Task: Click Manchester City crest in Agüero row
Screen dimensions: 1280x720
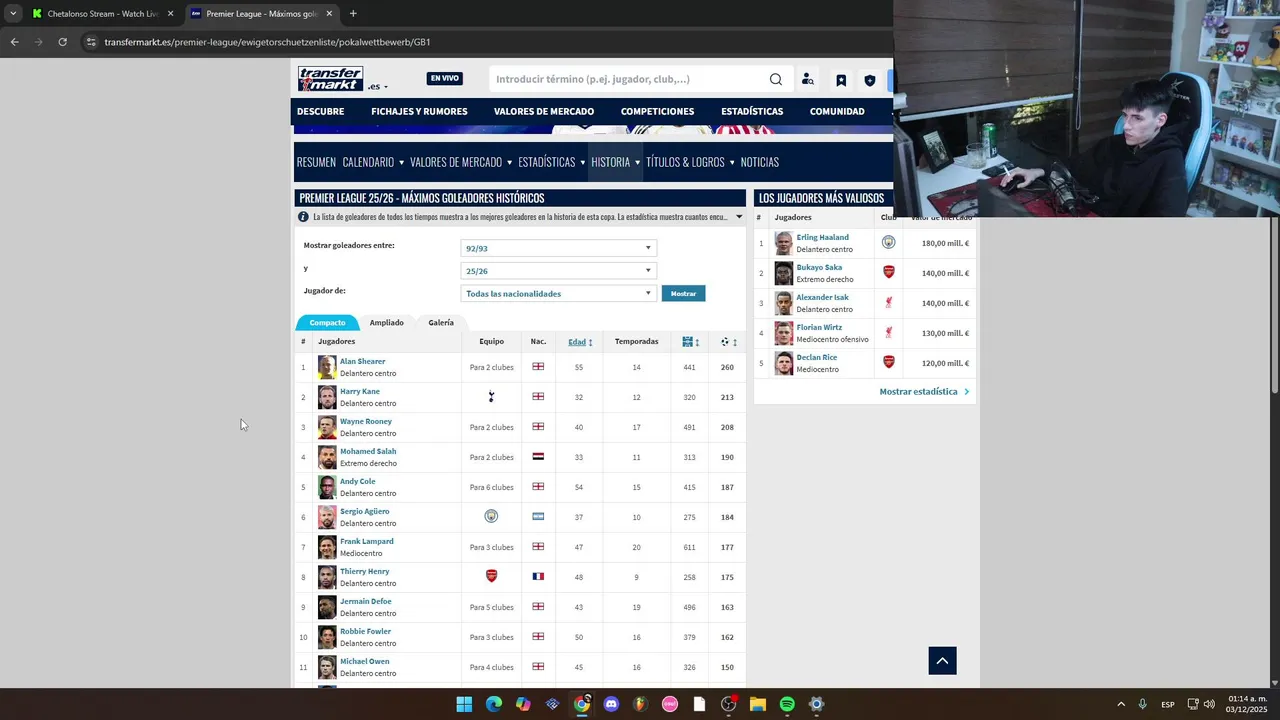Action: [491, 516]
